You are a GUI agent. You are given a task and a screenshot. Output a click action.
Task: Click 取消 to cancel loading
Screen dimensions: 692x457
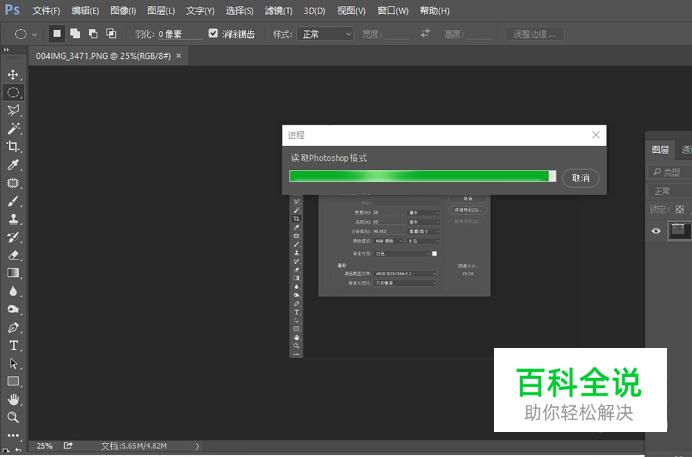pyautogui.click(x=581, y=178)
